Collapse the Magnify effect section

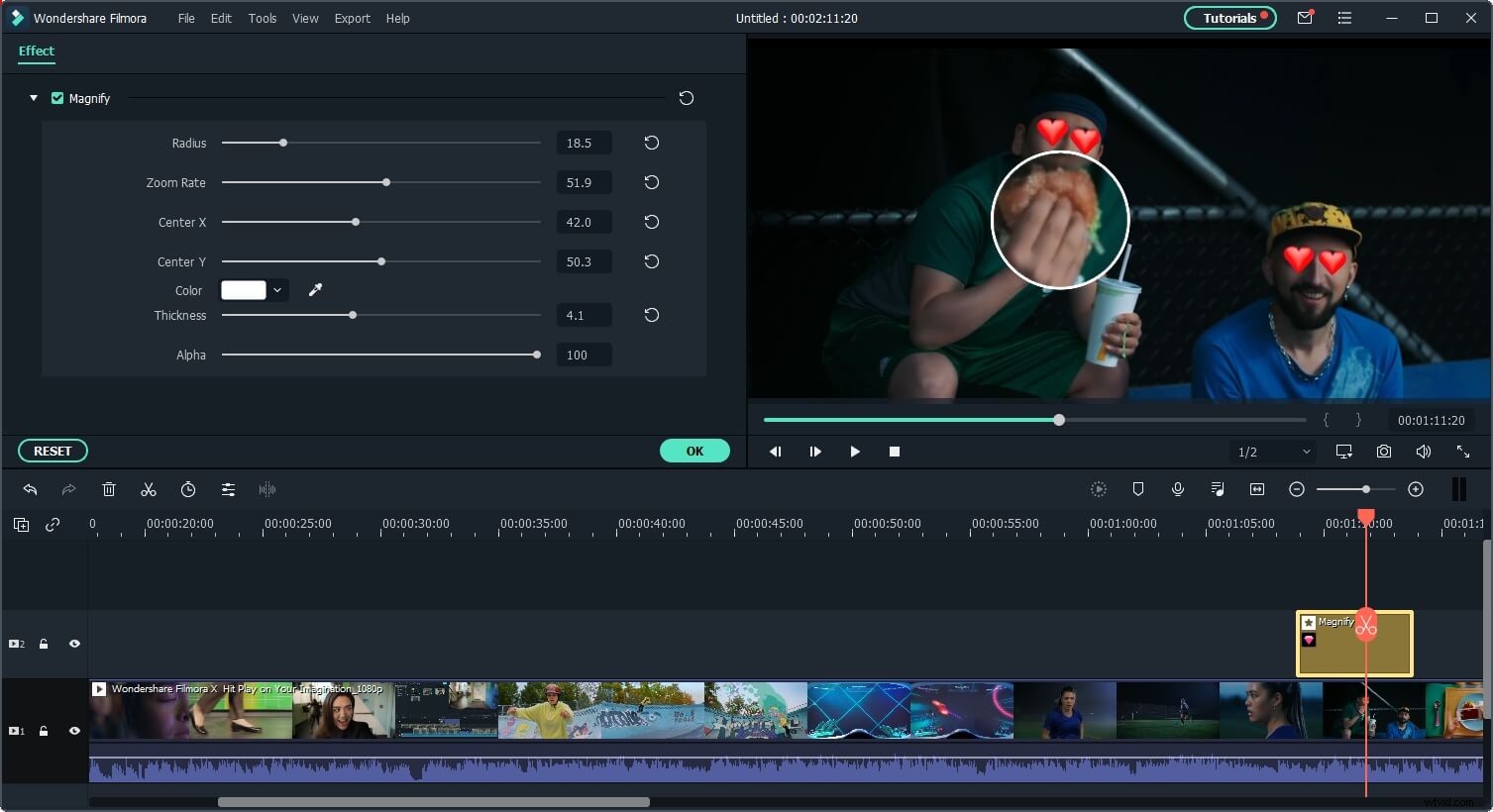34,98
